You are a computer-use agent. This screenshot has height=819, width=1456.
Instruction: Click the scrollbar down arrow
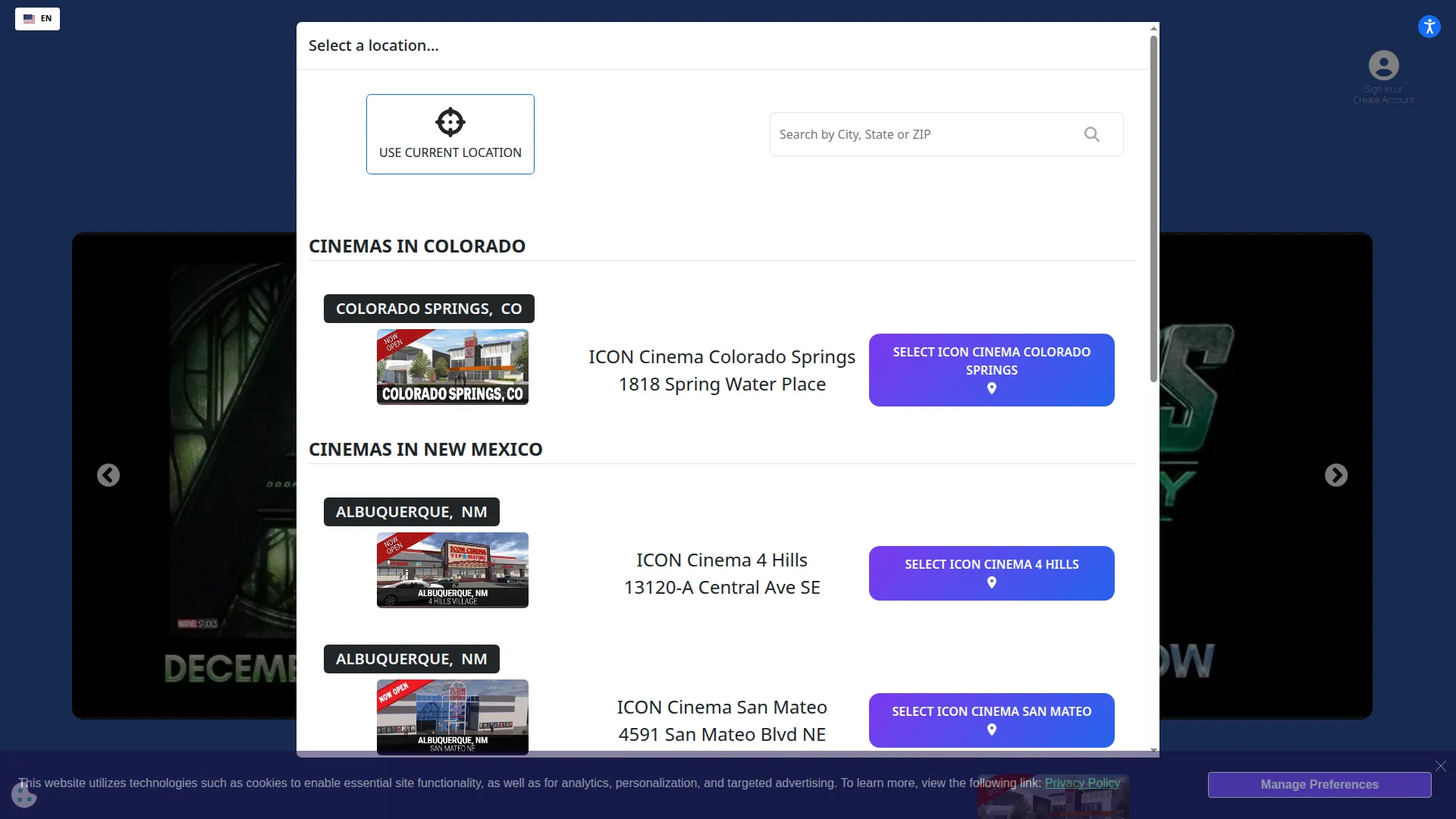click(x=1153, y=750)
